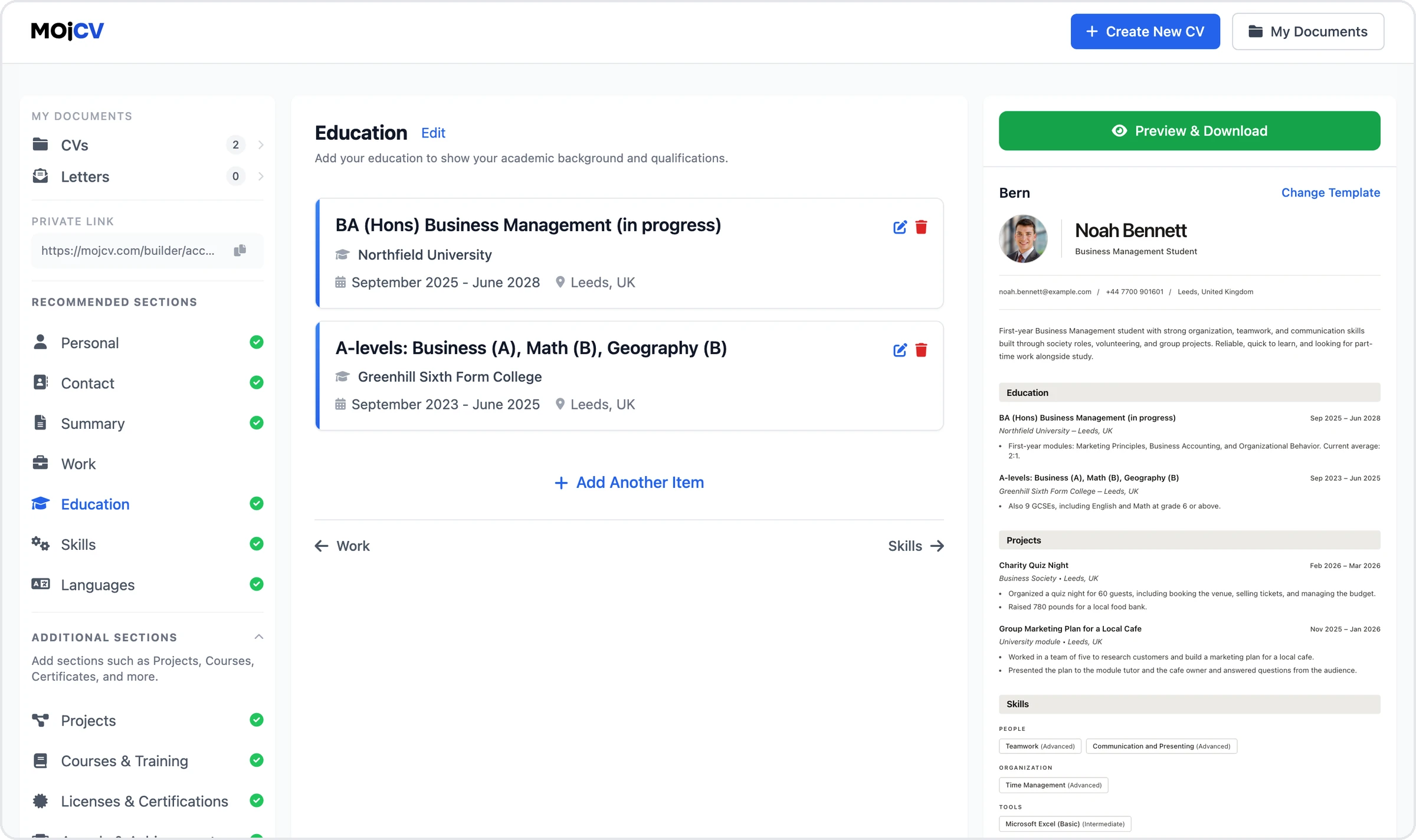The height and width of the screenshot is (840, 1416).
Task: Edit the BA (Hons) Business Management entry
Action: point(900,227)
